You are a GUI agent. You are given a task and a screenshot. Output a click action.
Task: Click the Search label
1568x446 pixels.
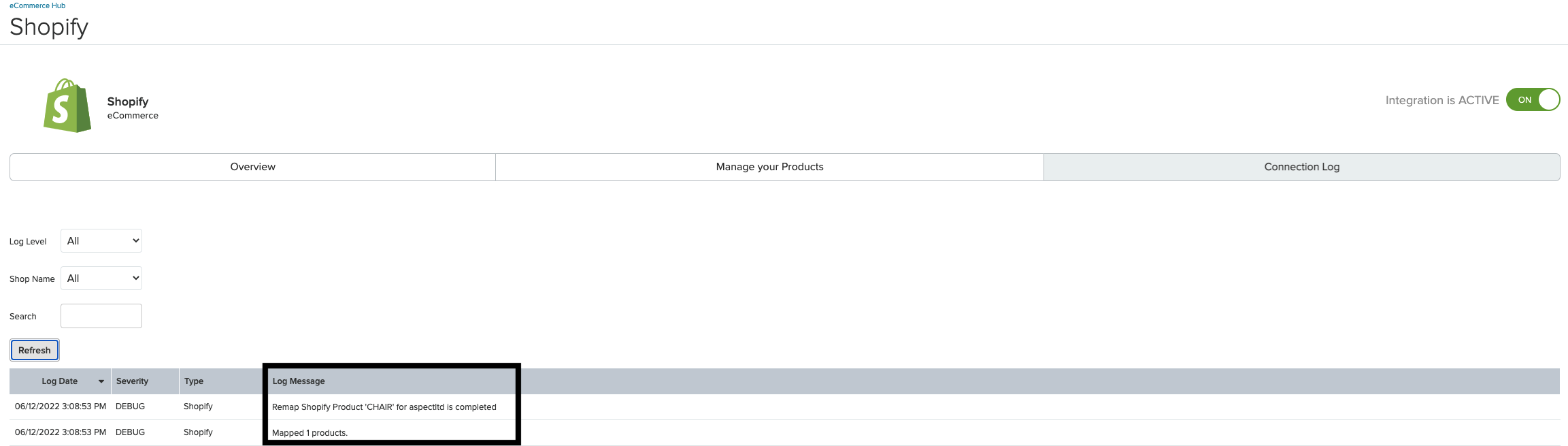tap(23, 317)
